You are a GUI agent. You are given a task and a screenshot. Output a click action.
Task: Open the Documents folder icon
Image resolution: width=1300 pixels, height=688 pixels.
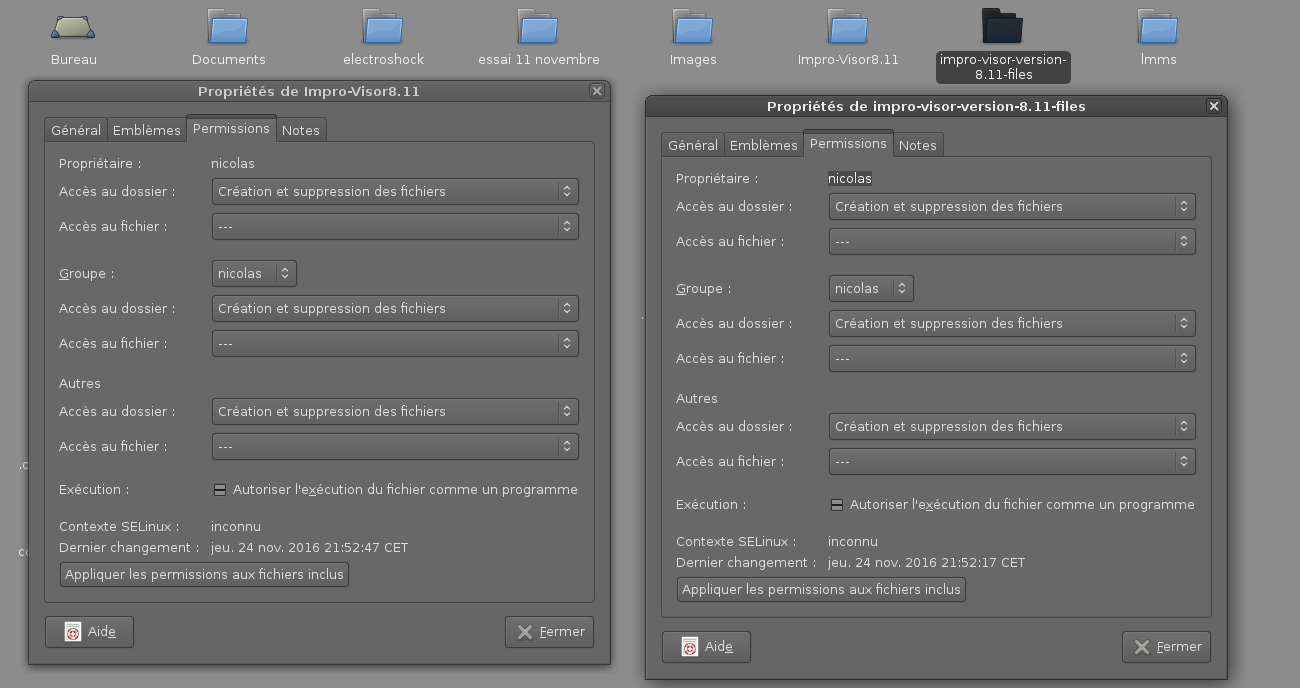tap(228, 27)
